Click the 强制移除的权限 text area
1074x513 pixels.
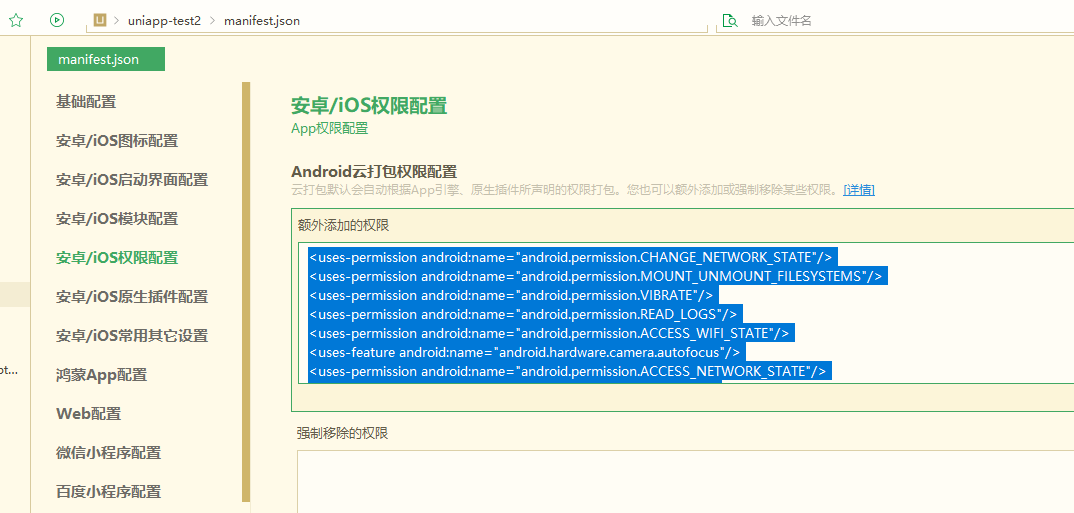click(x=686, y=481)
